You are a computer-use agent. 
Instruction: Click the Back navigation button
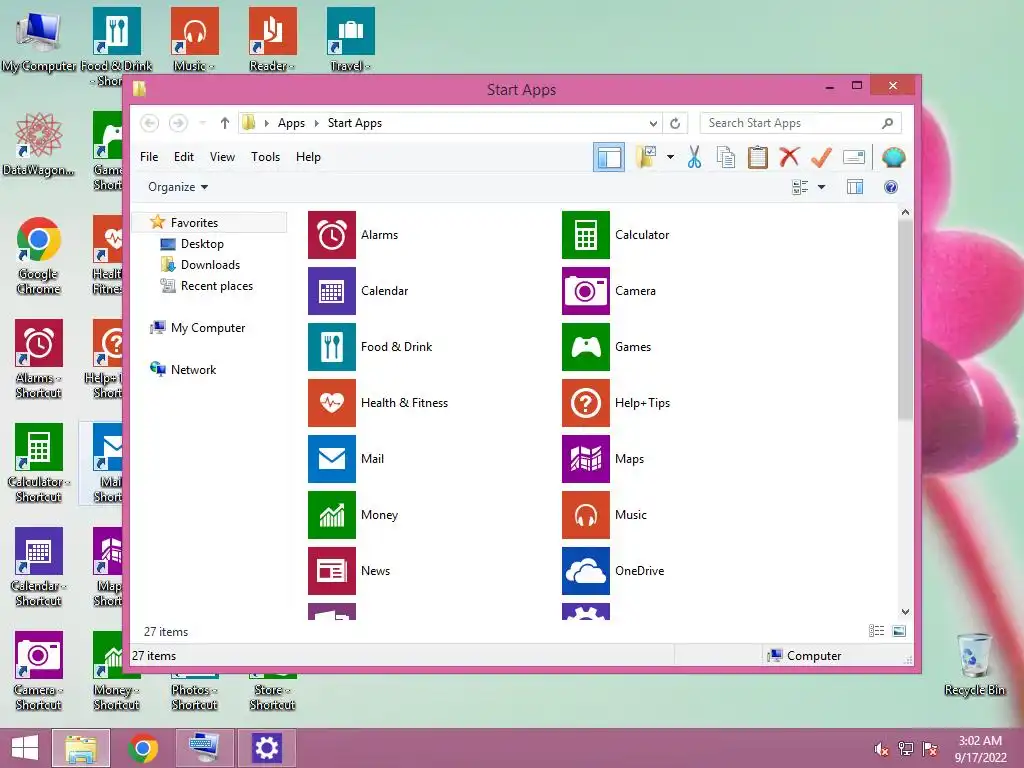coord(150,123)
